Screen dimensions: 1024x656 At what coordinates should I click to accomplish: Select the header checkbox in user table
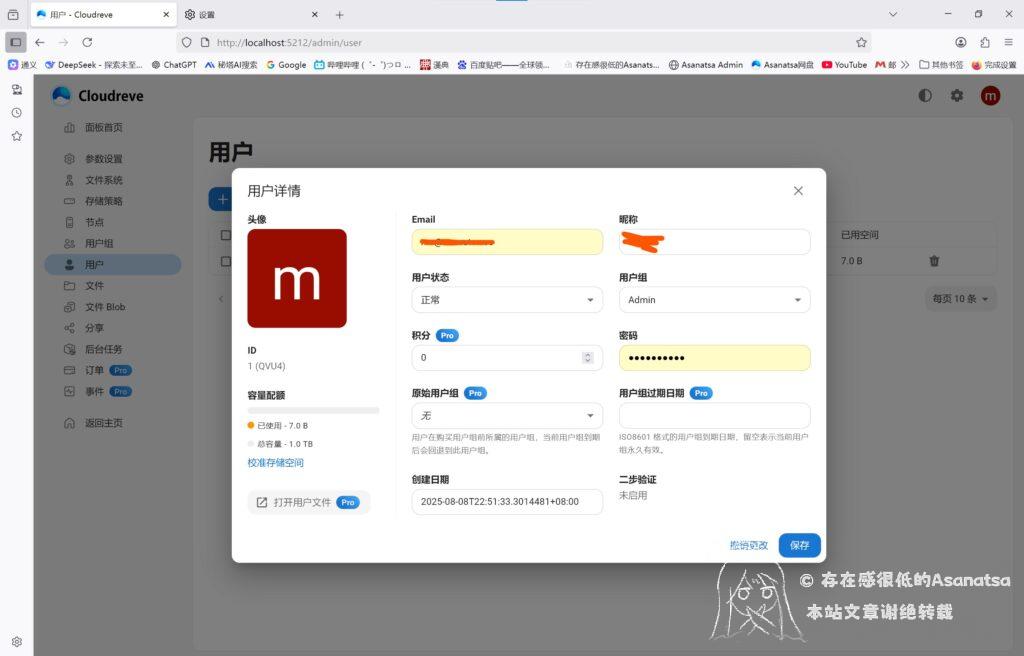pos(225,236)
